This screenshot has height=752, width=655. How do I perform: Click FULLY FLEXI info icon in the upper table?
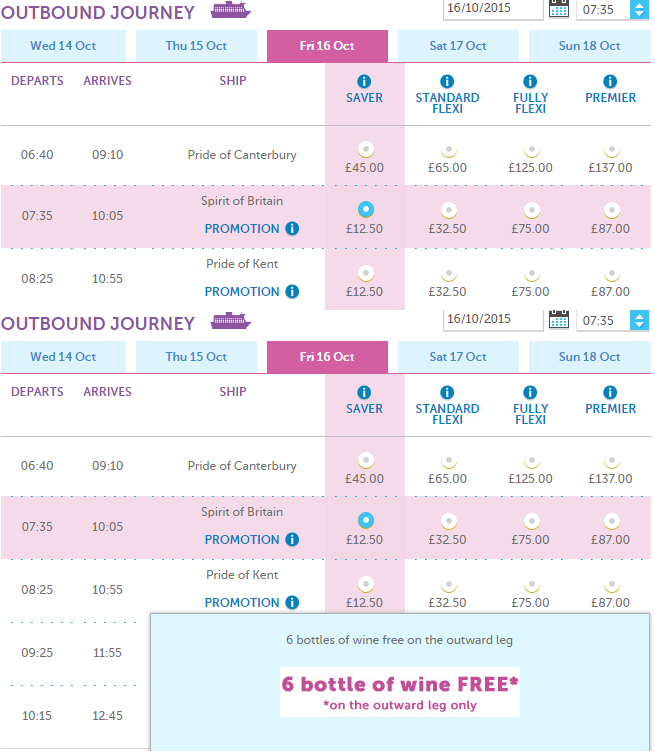coord(530,81)
